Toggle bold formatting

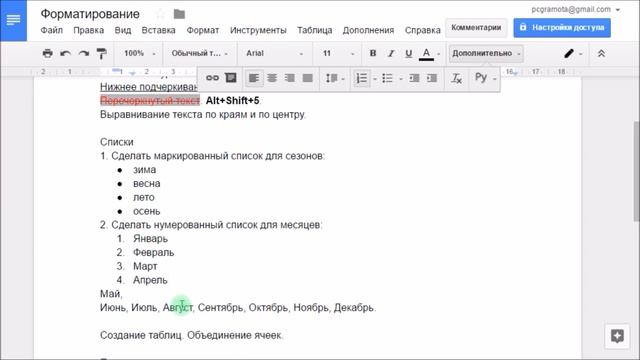pyautogui.click(x=373, y=53)
